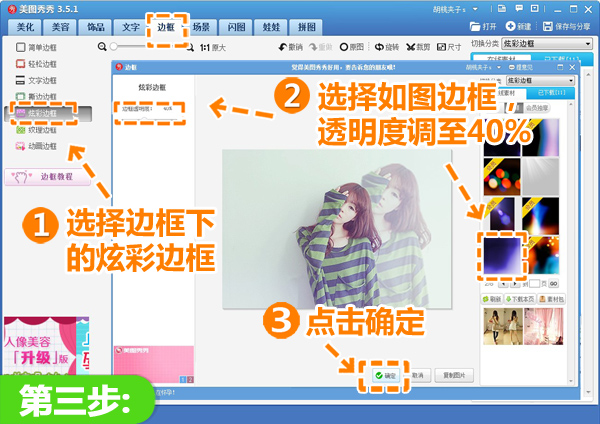Click the 保存与分享 disk icon
600x424 pixels.
(548, 26)
